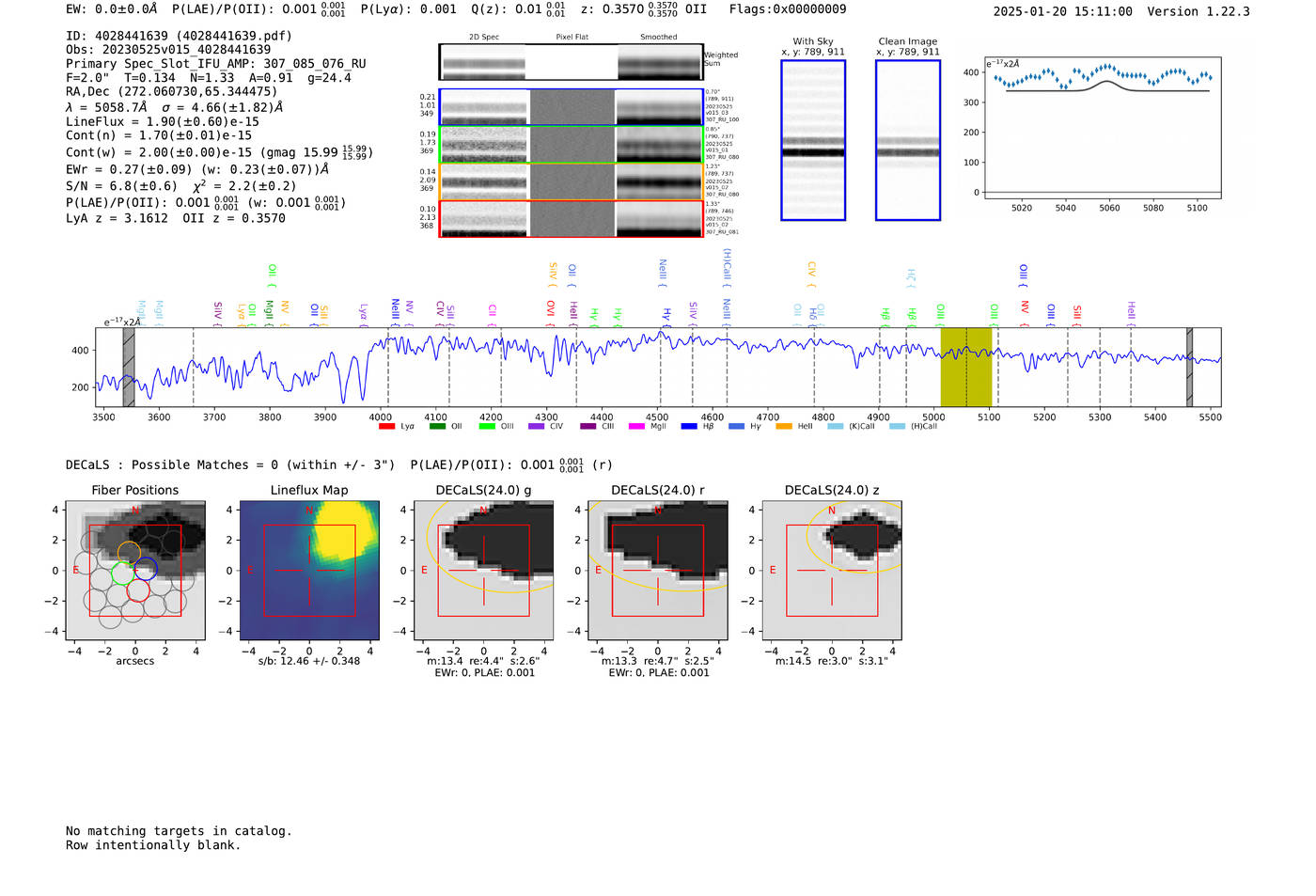
Task: Click the Pixel Flat column header
Action: pyautogui.click(x=572, y=37)
